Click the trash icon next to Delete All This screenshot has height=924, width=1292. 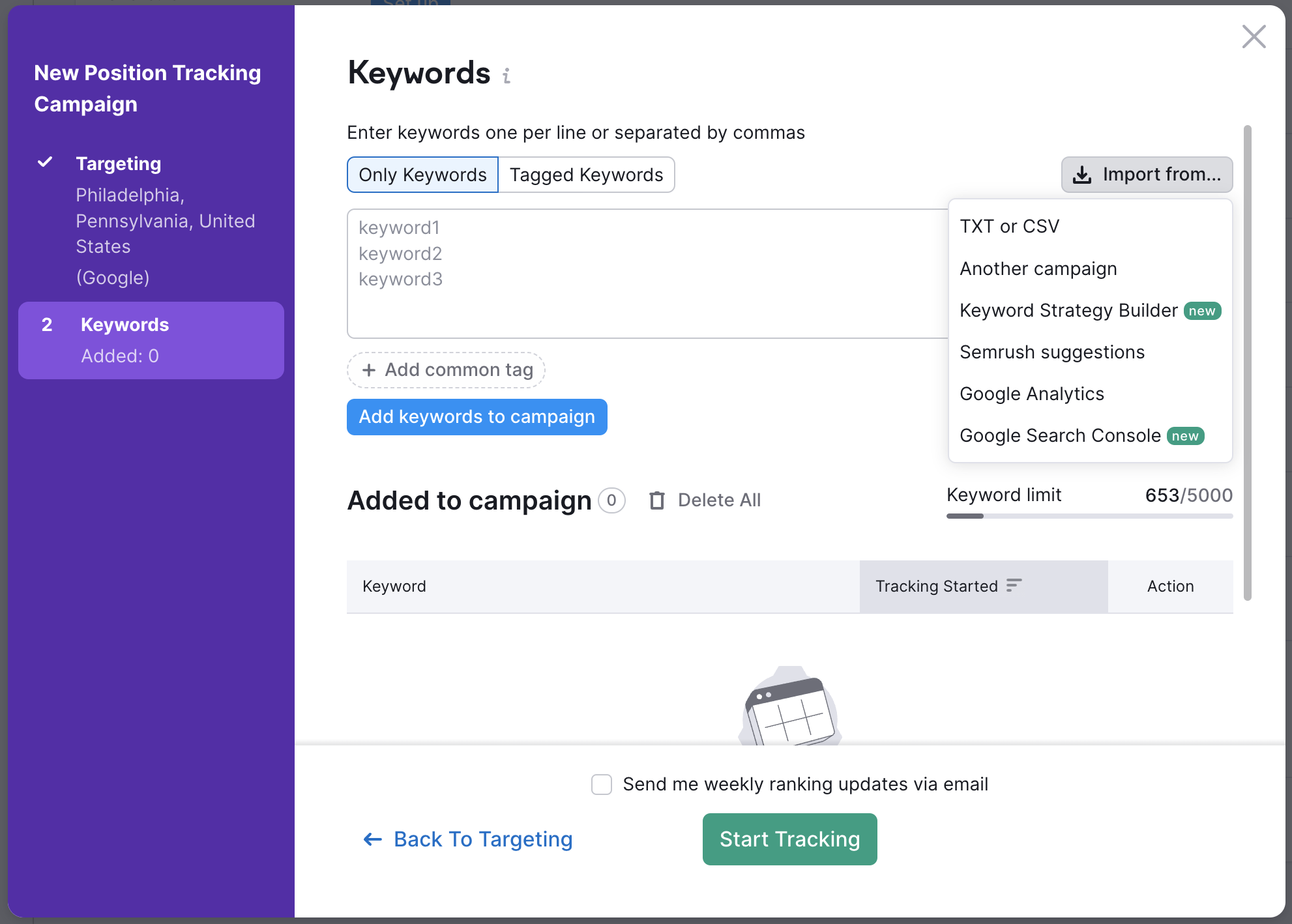(657, 500)
